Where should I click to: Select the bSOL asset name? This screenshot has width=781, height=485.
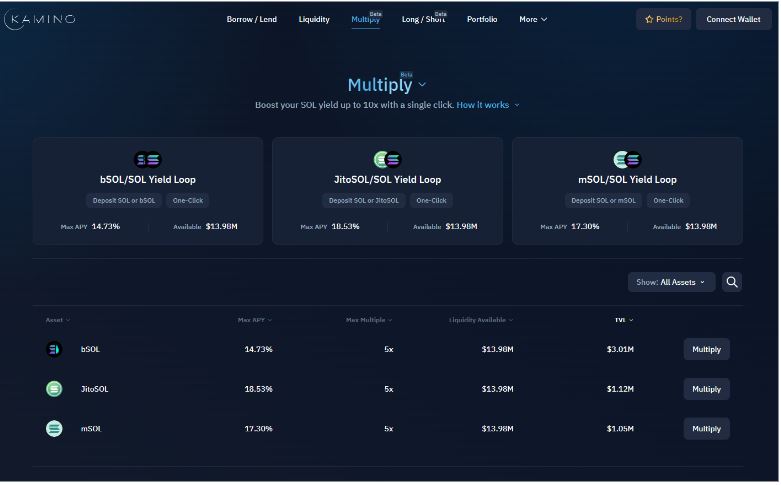pyautogui.click(x=90, y=350)
